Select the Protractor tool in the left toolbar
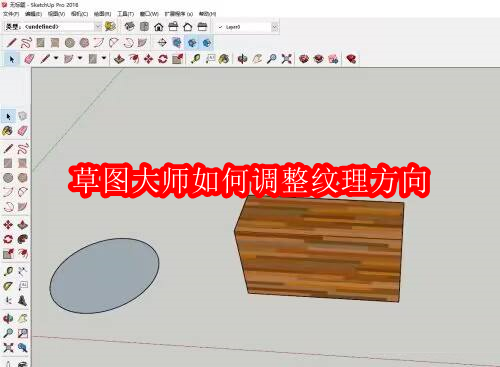Viewport: 500px width, 367px height. [8, 286]
